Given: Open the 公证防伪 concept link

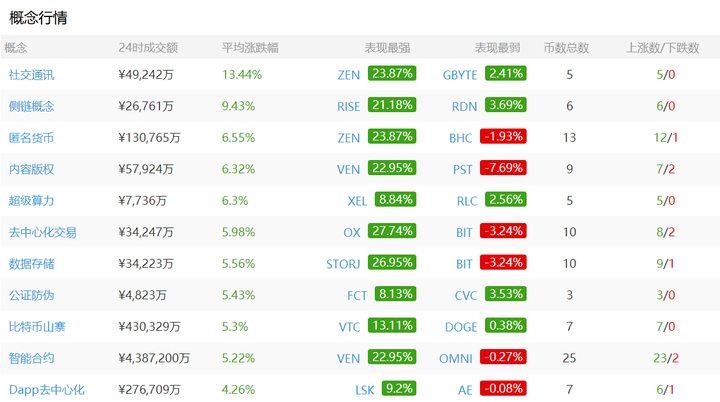Looking at the screenshot, I should pos(31,295).
